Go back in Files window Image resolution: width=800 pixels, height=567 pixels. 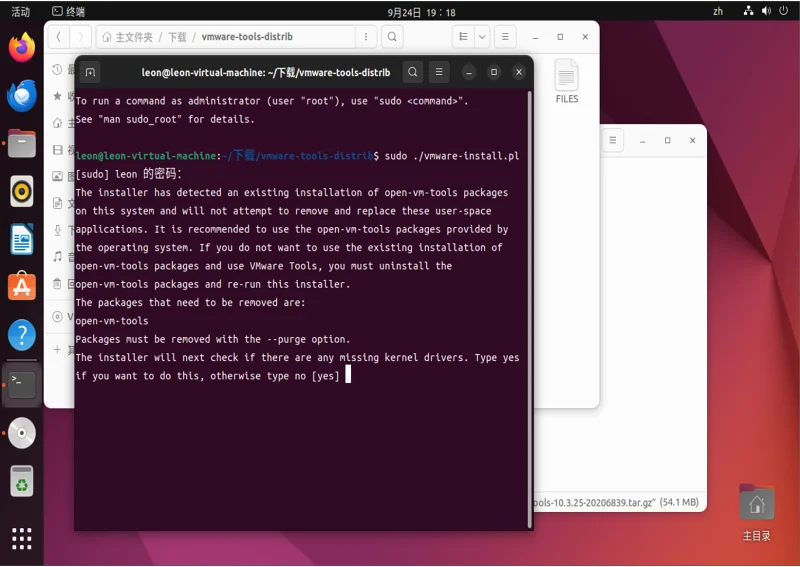click(x=59, y=37)
